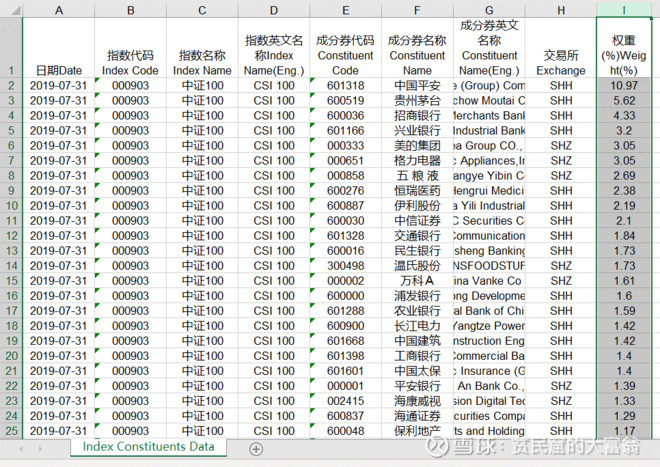Select weight cell 1.17
Image resolution: width=660 pixels, height=467 pixels.
click(624, 431)
